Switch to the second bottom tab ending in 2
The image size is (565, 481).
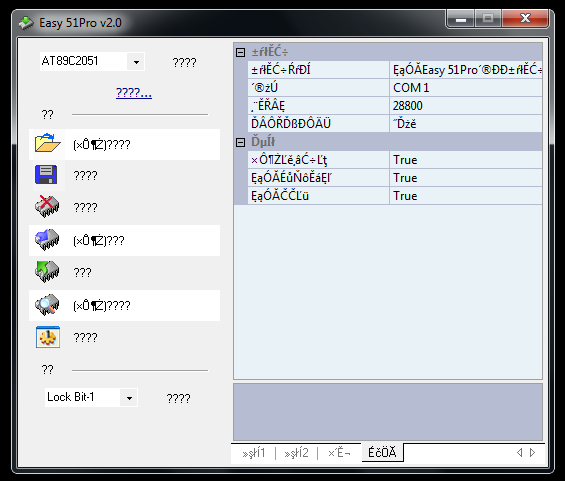pyautogui.click(x=296, y=453)
